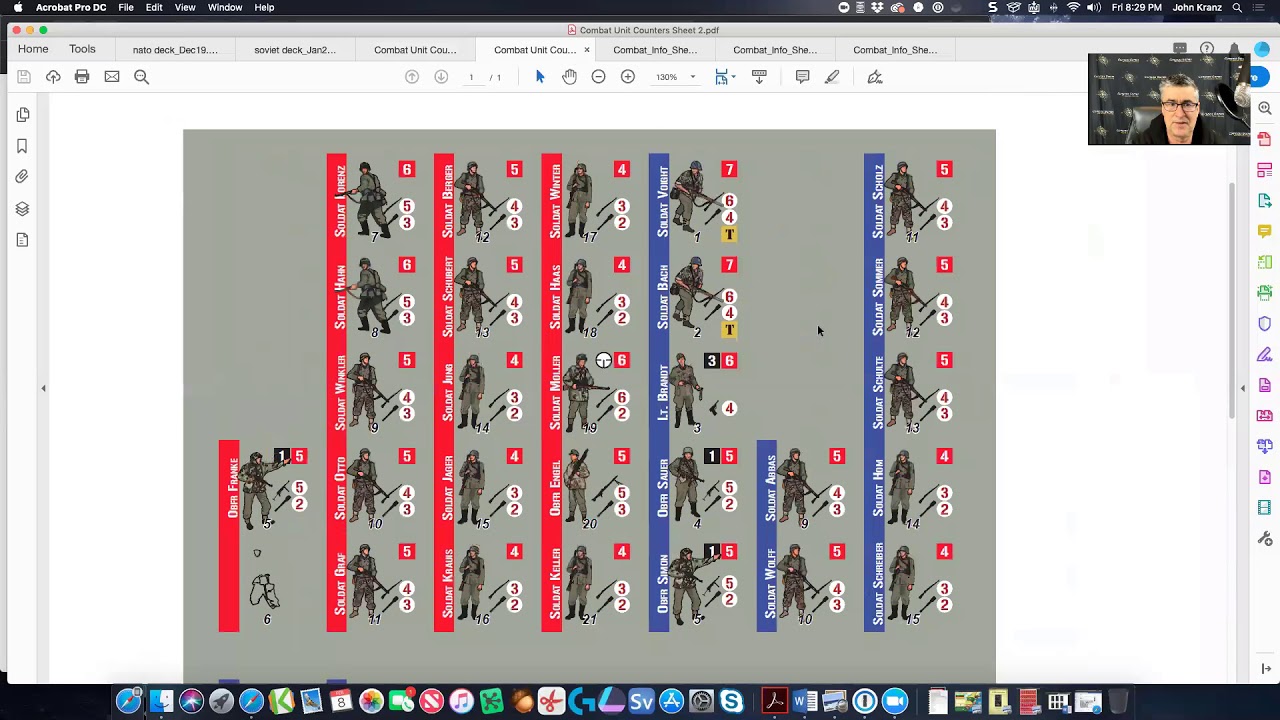Open Scan & OCR tool in right pane
Image resolution: width=1280 pixels, height=720 pixels.
[x=1265, y=293]
